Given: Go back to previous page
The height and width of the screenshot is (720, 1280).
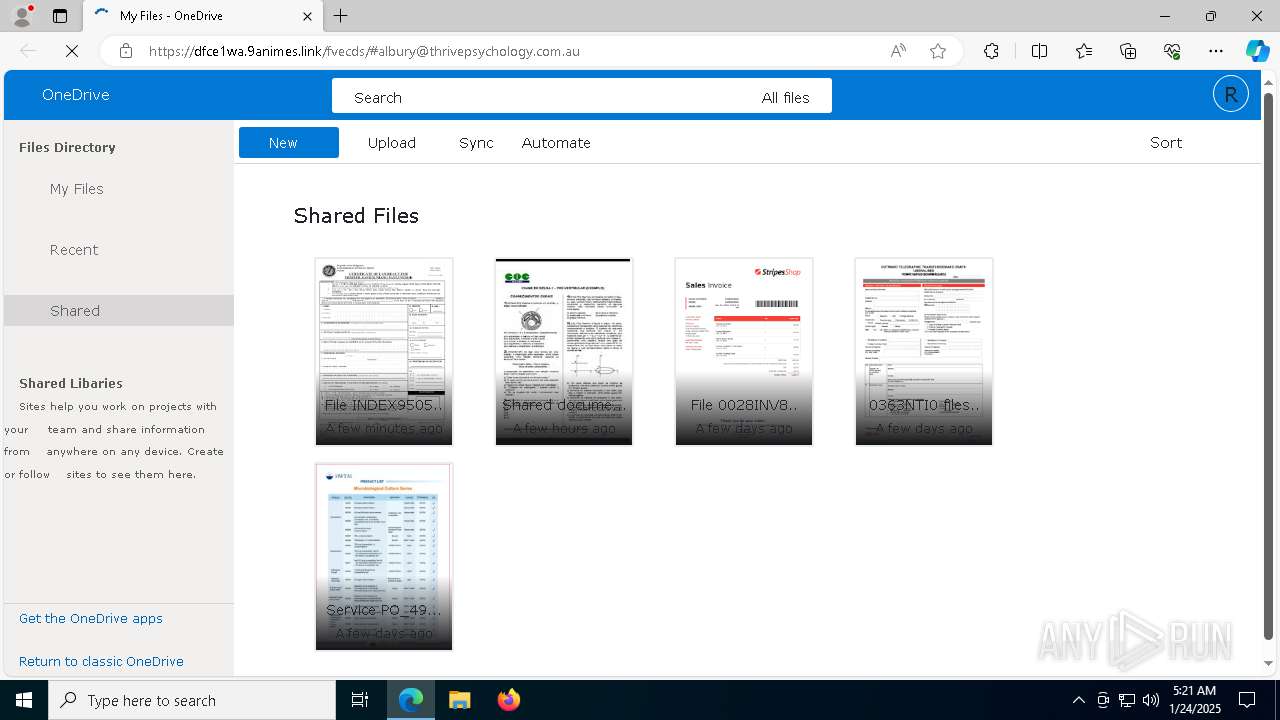Looking at the screenshot, I should tap(28, 51).
